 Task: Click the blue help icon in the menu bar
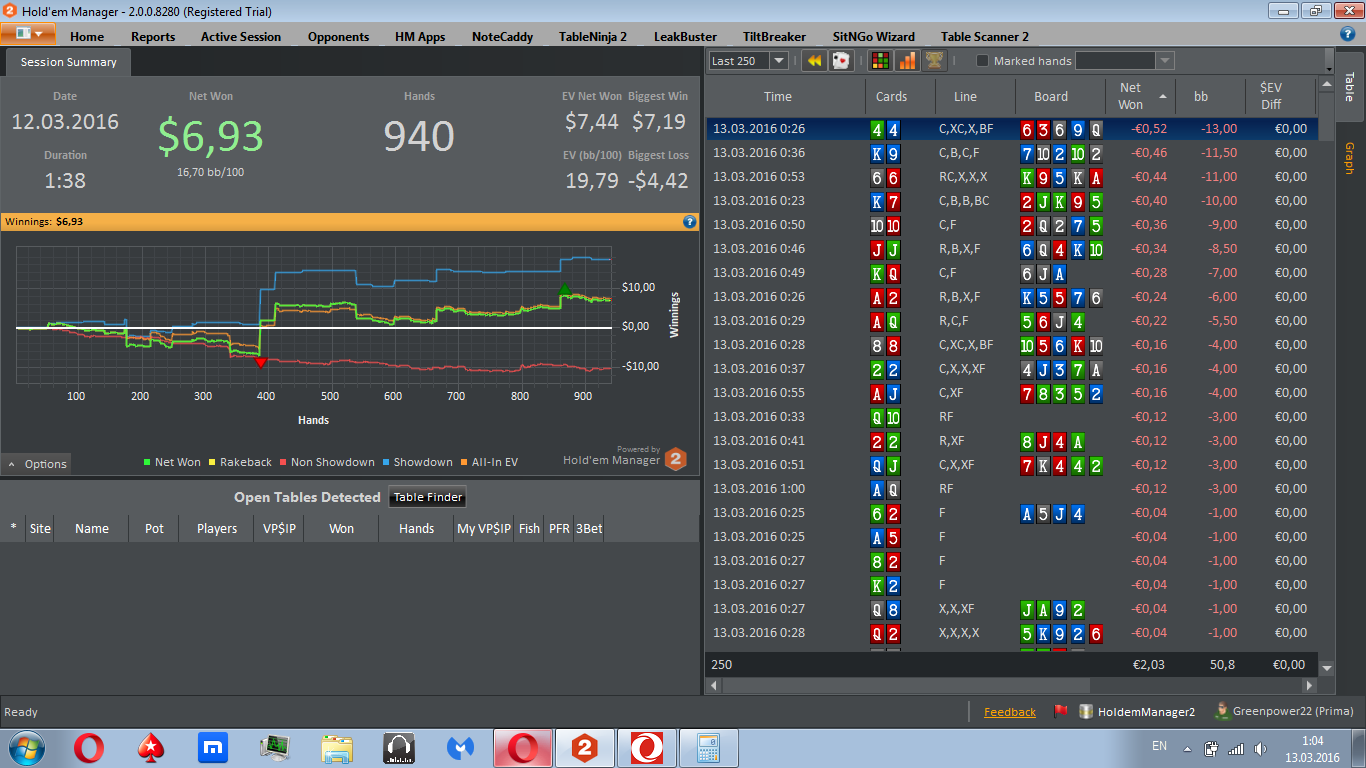pyautogui.click(x=1348, y=34)
